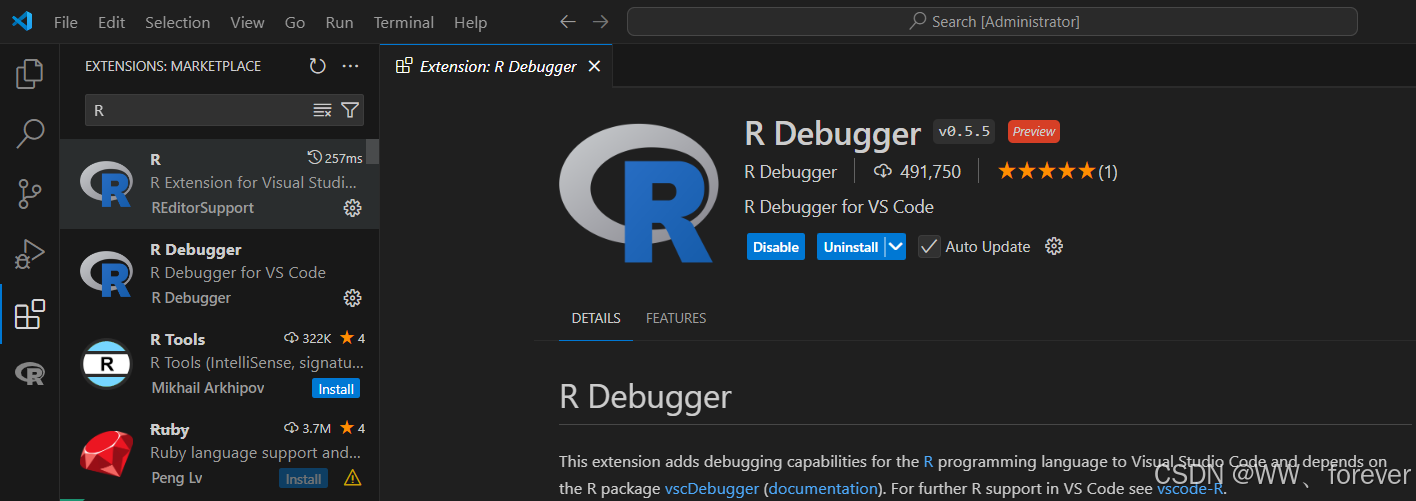
Task: Filter extensions with funnel icon
Action: [x=350, y=110]
